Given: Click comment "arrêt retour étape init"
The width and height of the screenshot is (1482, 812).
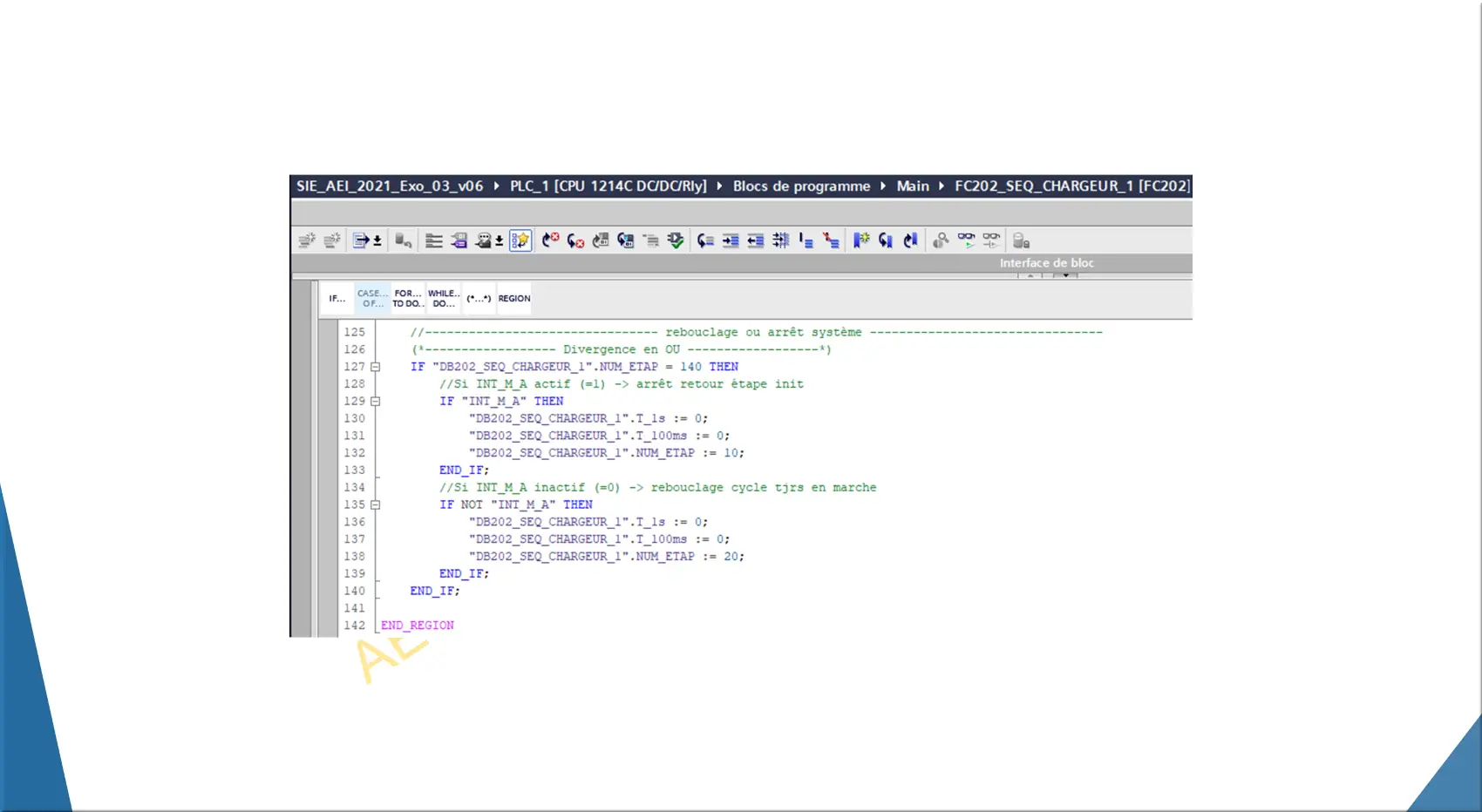Looking at the screenshot, I should click(720, 384).
